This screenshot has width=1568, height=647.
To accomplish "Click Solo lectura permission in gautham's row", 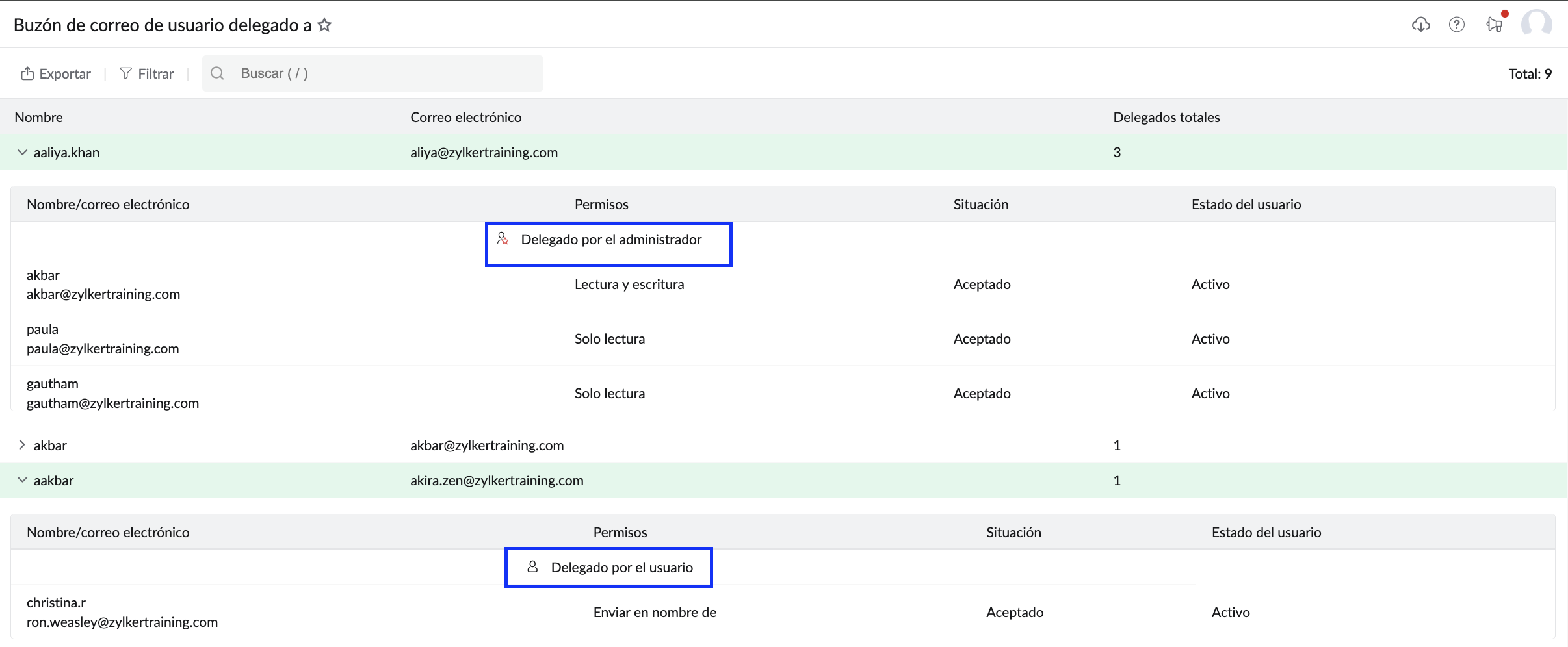I will pyautogui.click(x=610, y=394).
